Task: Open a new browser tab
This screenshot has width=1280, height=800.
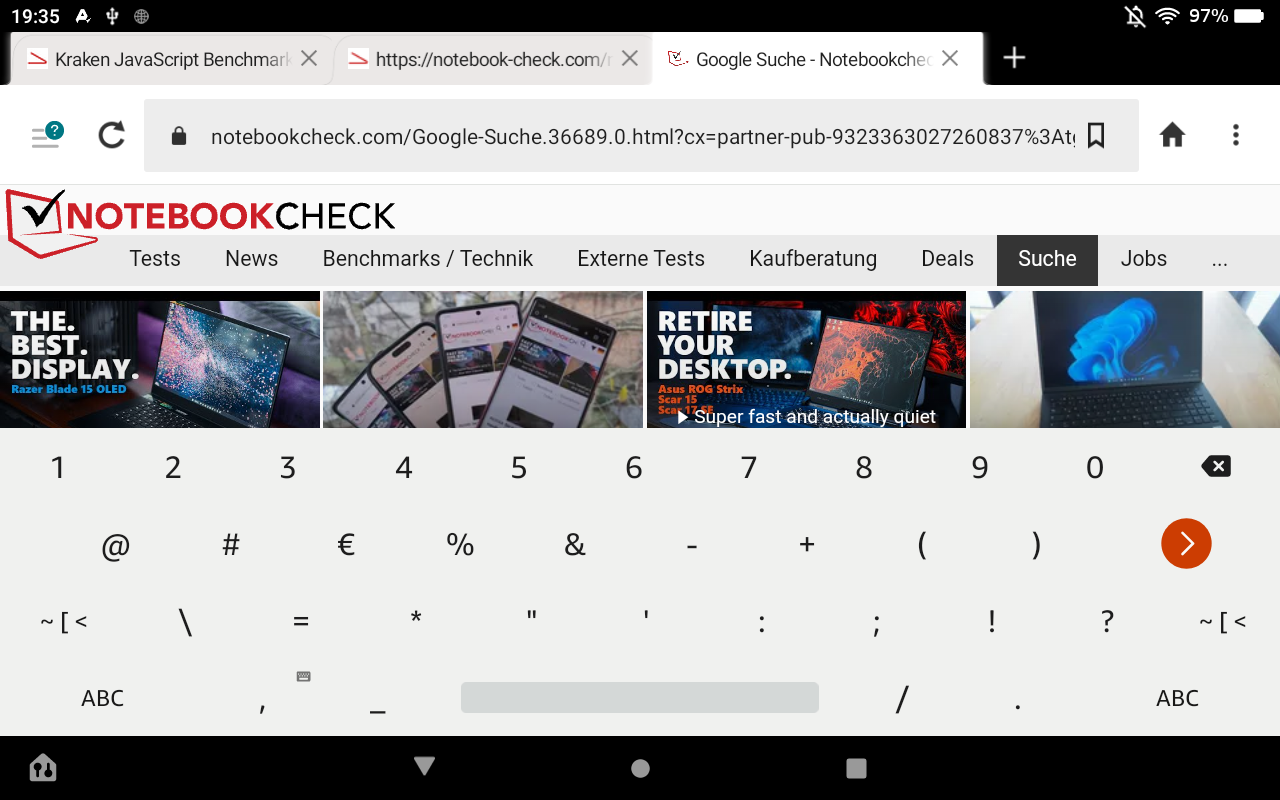Action: 1014,58
